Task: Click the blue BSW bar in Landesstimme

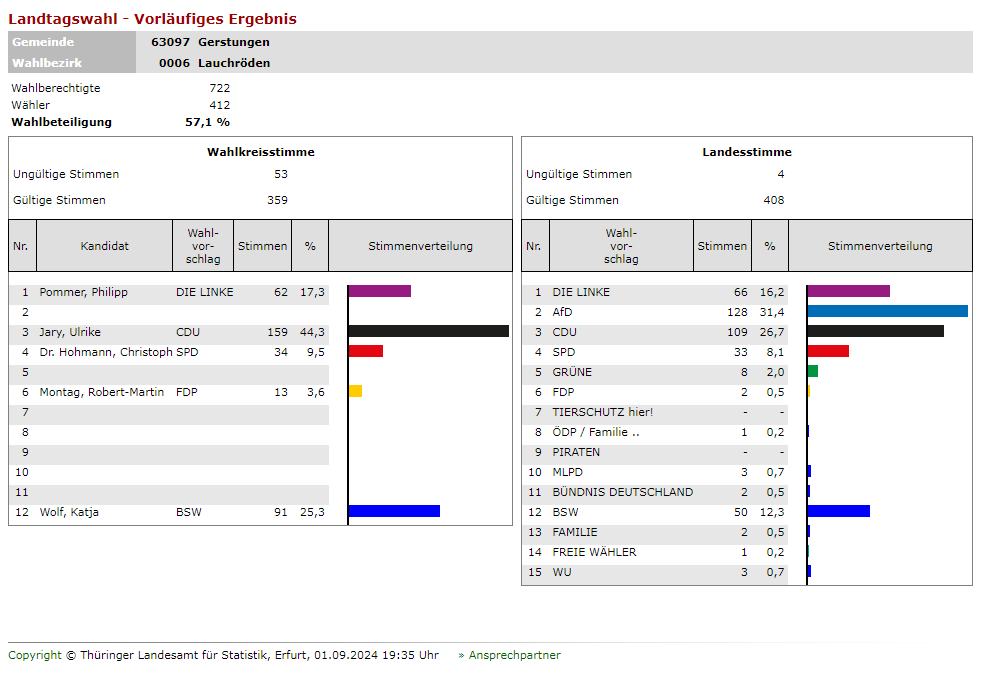Action: (x=839, y=511)
